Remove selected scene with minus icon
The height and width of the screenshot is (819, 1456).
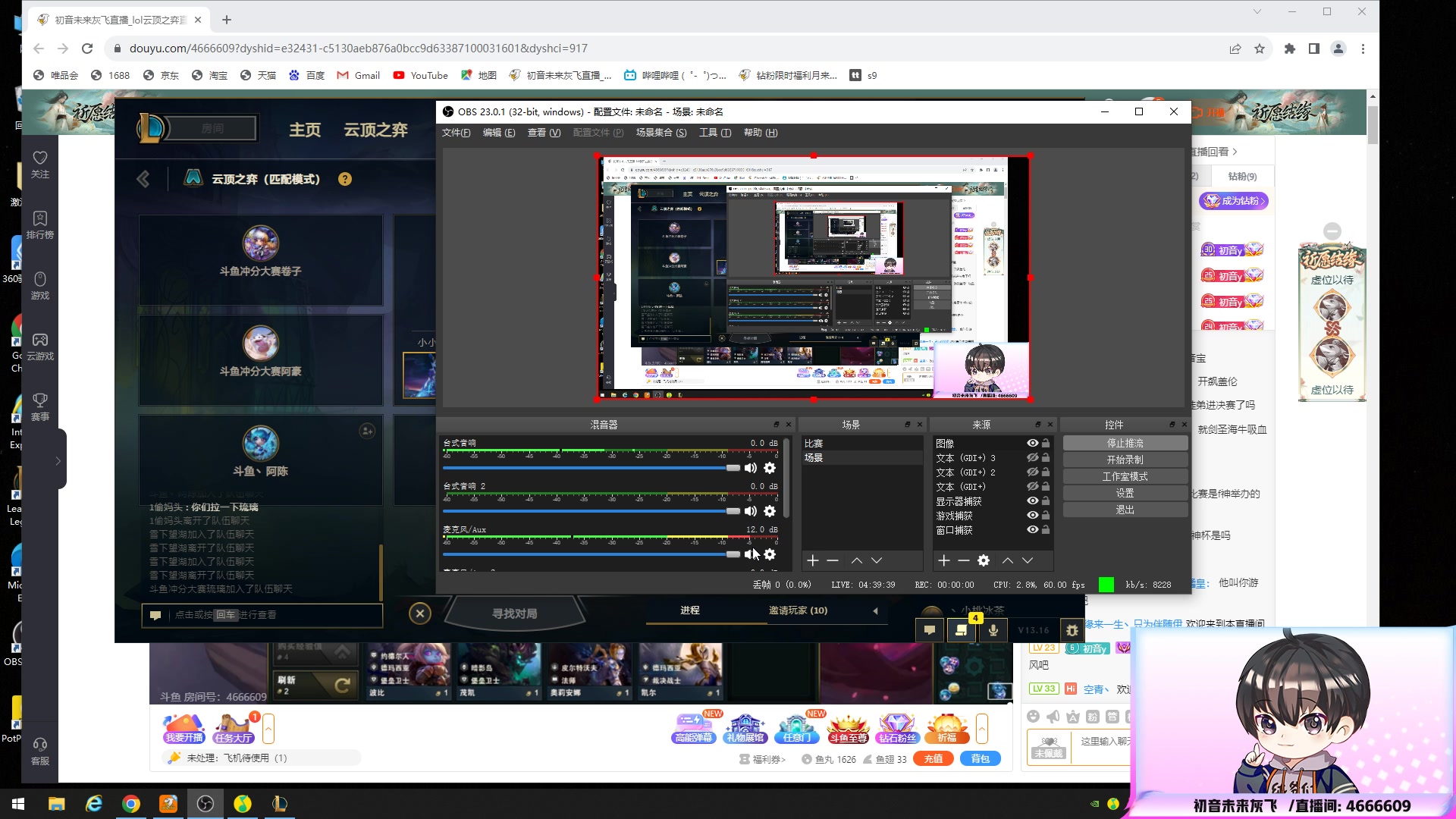(833, 560)
